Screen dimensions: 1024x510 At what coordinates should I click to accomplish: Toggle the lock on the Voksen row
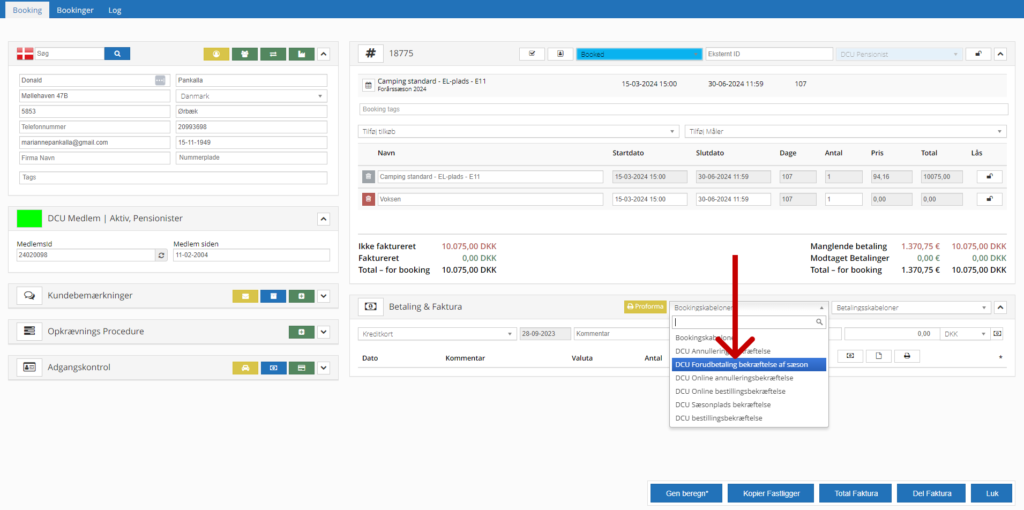[x=989, y=199]
